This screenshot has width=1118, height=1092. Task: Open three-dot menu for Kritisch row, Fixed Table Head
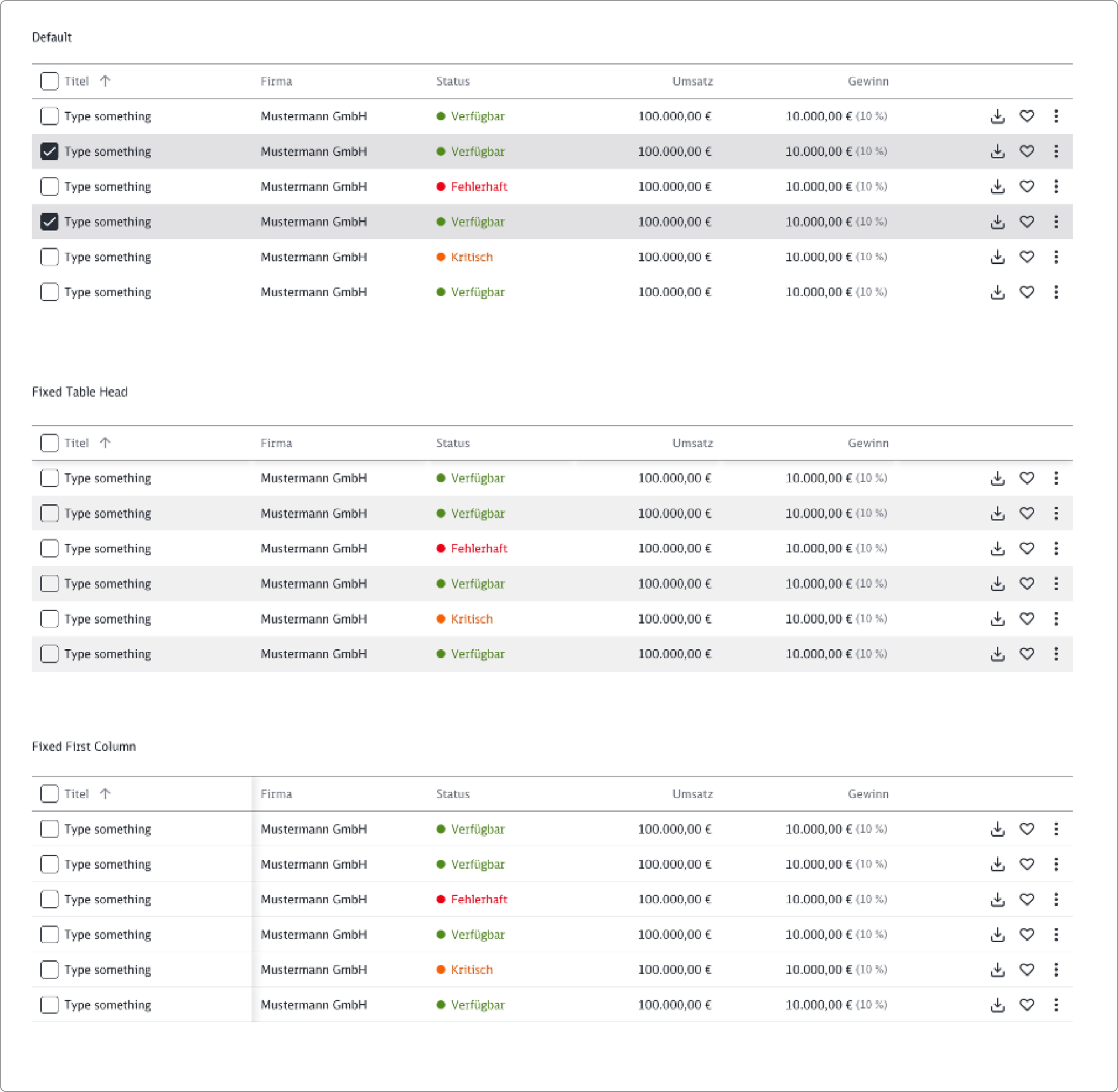1056,619
